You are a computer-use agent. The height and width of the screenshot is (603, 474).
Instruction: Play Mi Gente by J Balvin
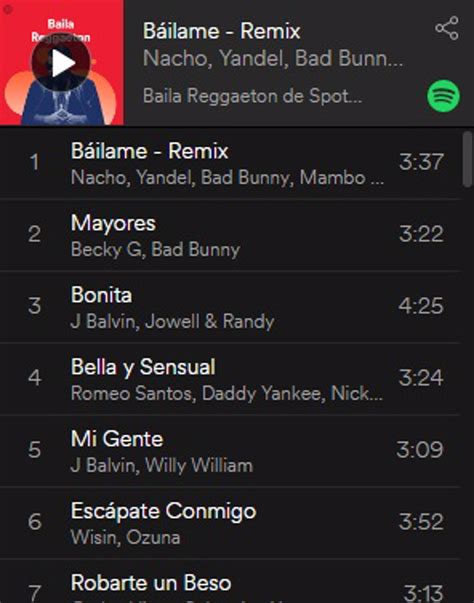point(231,451)
